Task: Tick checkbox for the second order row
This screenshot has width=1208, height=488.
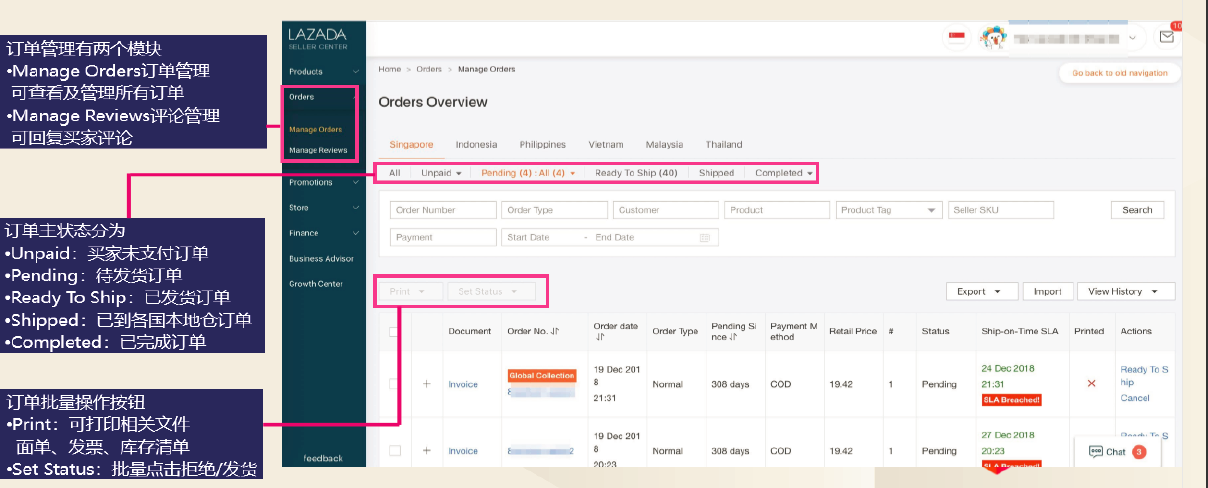Action: click(x=395, y=451)
